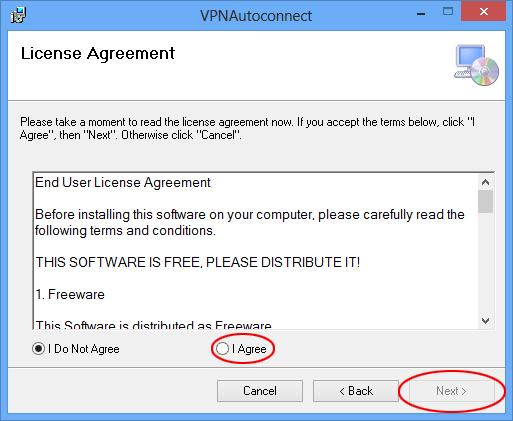
Task: Click the Next button
Action: coord(452,391)
